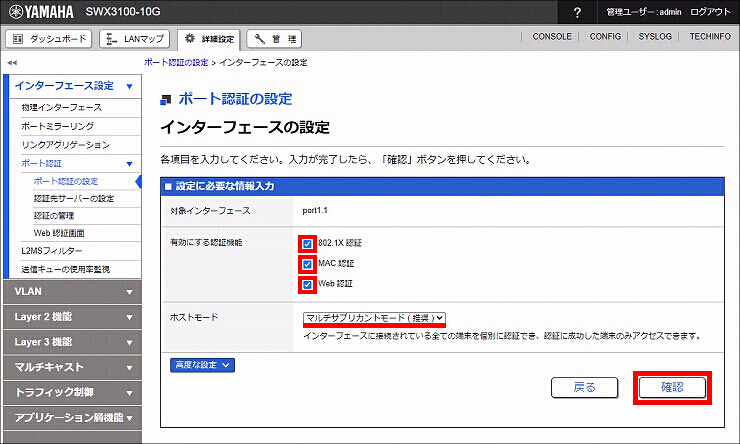The width and height of the screenshot is (740, 444).
Task: Click the 確認 button
Action: click(x=672, y=387)
